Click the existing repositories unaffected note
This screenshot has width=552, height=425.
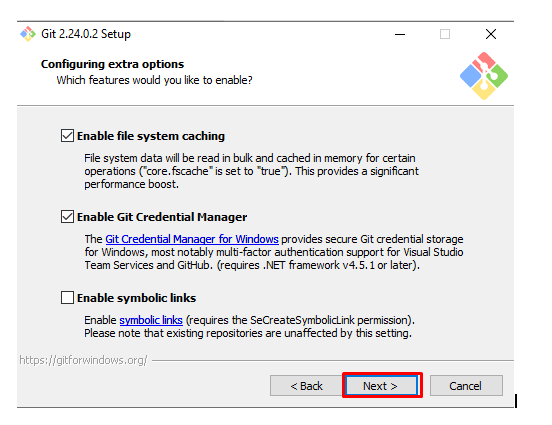[248, 333]
